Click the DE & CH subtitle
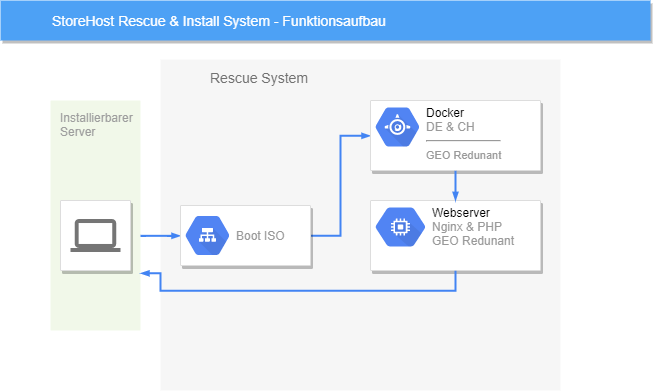Viewport: 654px width, 391px height. (x=450, y=127)
